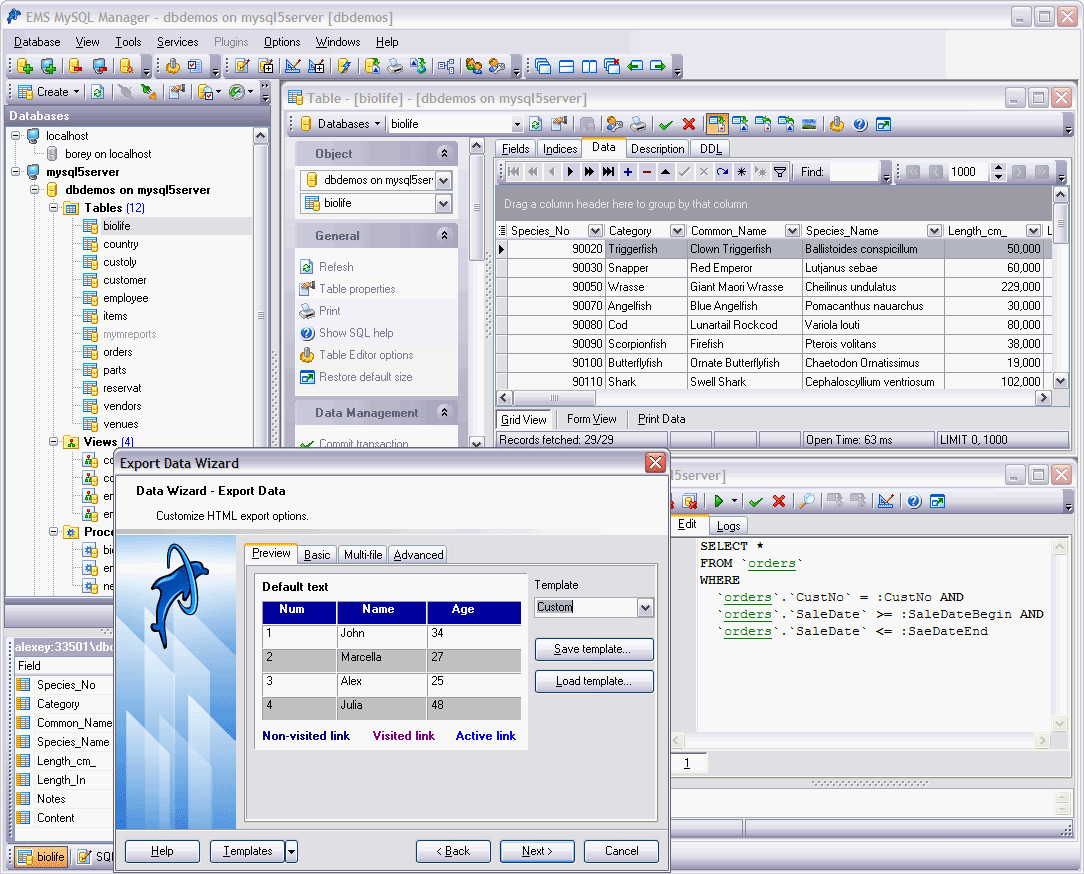Go to first record in data navigator

click(x=514, y=171)
